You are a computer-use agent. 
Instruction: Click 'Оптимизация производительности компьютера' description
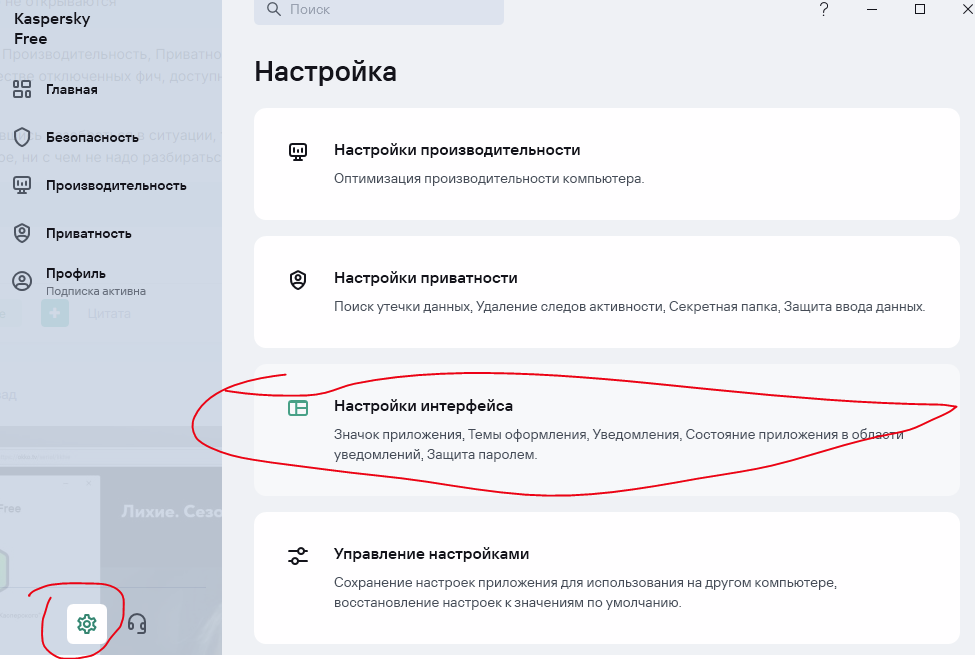[x=489, y=179]
